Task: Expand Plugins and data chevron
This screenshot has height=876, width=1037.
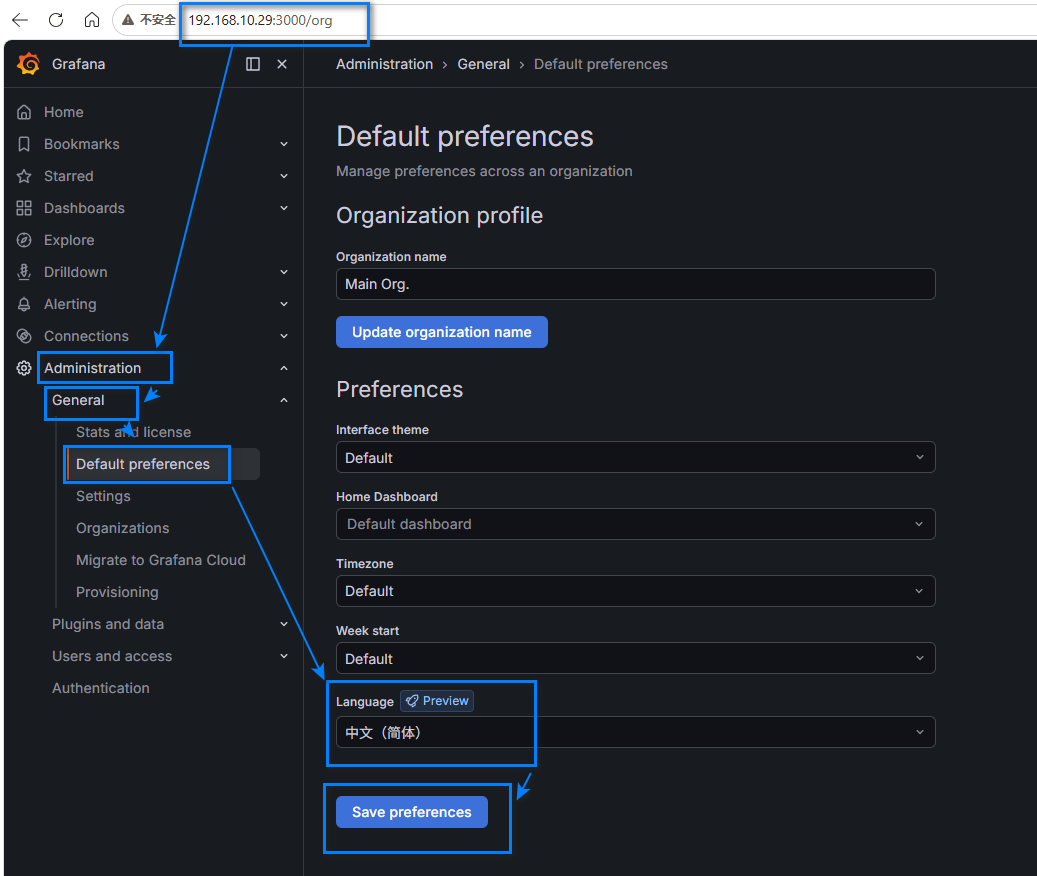Action: tap(284, 624)
